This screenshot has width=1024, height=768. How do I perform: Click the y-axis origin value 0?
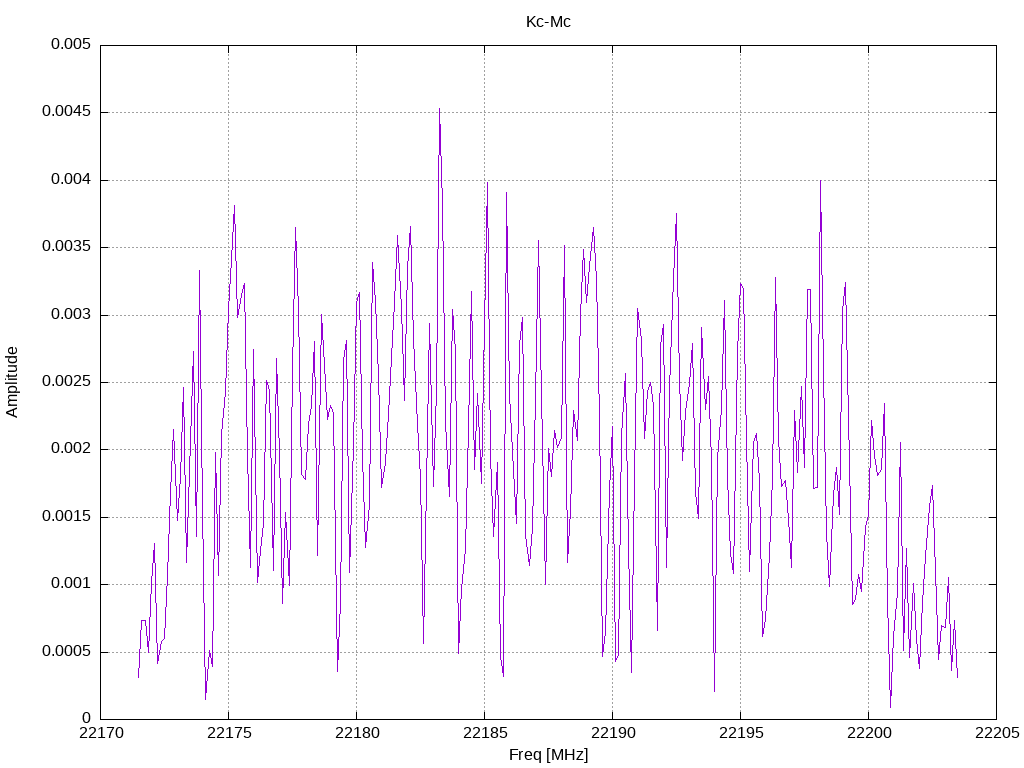(x=86, y=719)
